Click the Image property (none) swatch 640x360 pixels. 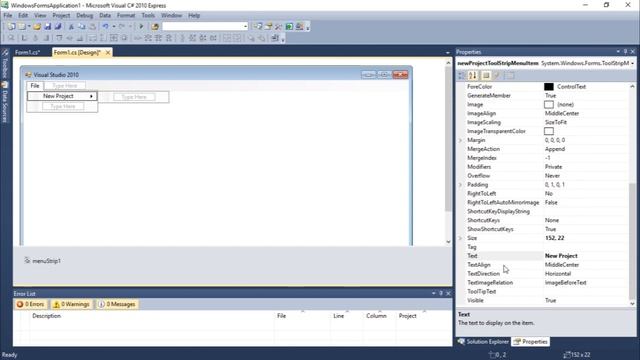point(549,104)
